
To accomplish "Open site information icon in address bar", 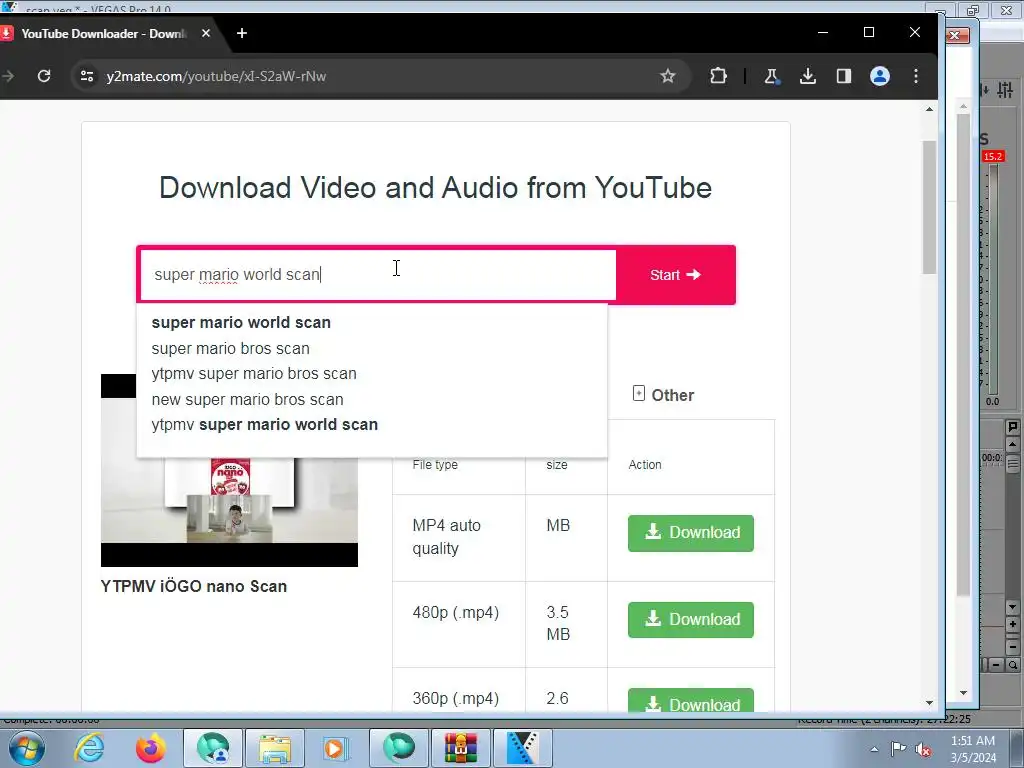I will pyautogui.click(x=87, y=76).
